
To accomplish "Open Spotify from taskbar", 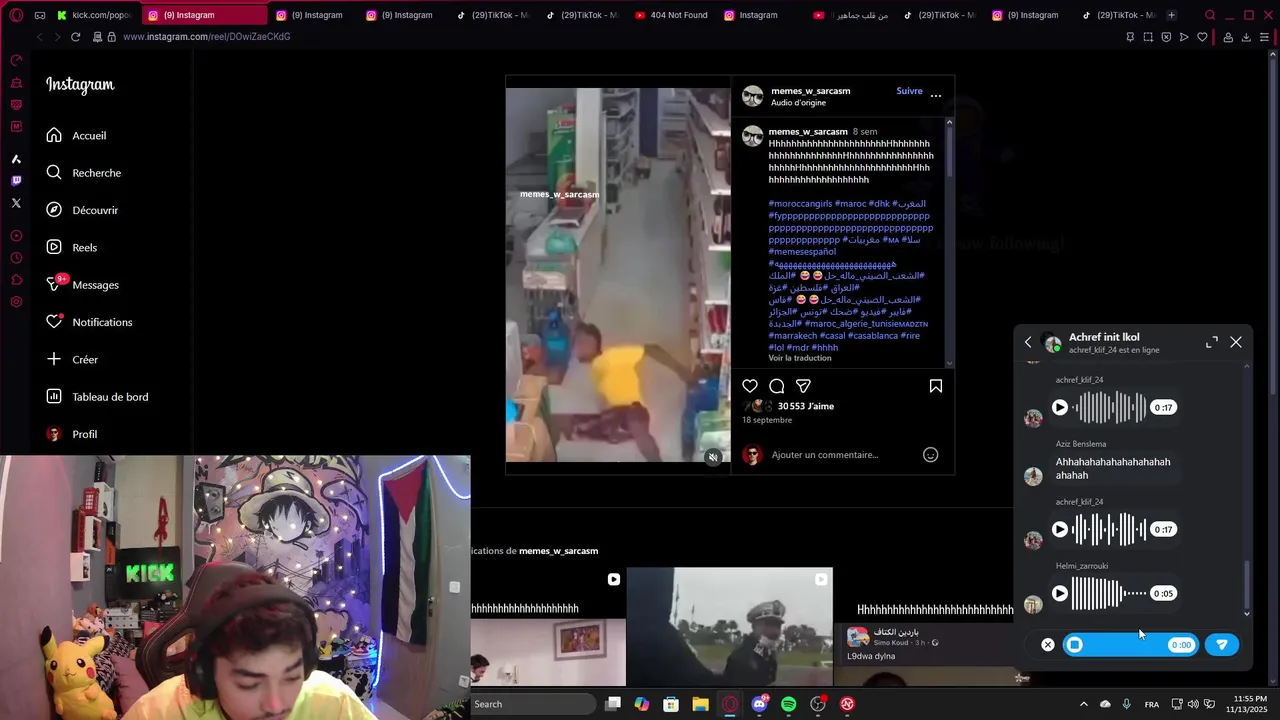I will [x=788, y=704].
